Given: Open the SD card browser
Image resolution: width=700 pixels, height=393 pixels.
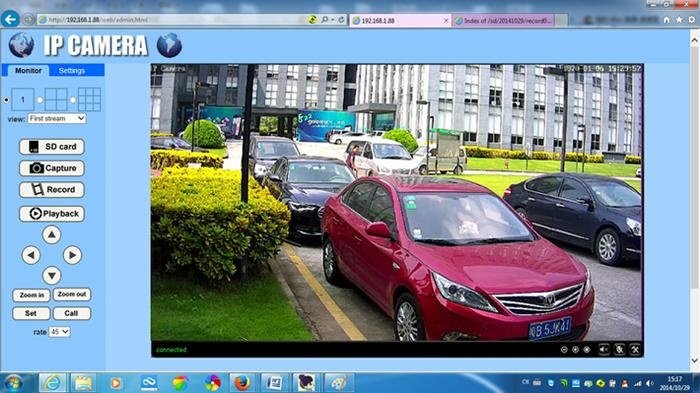Looking at the screenshot, I should [52, 146].
